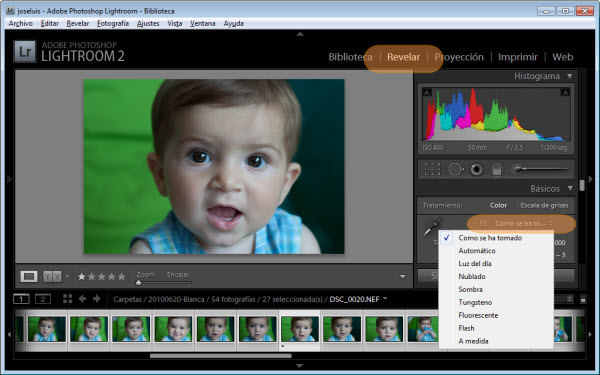Pick the white balance eyedropper tool
Image resolution: width=600 pixels, height=375 pixels.
point(433,227)
